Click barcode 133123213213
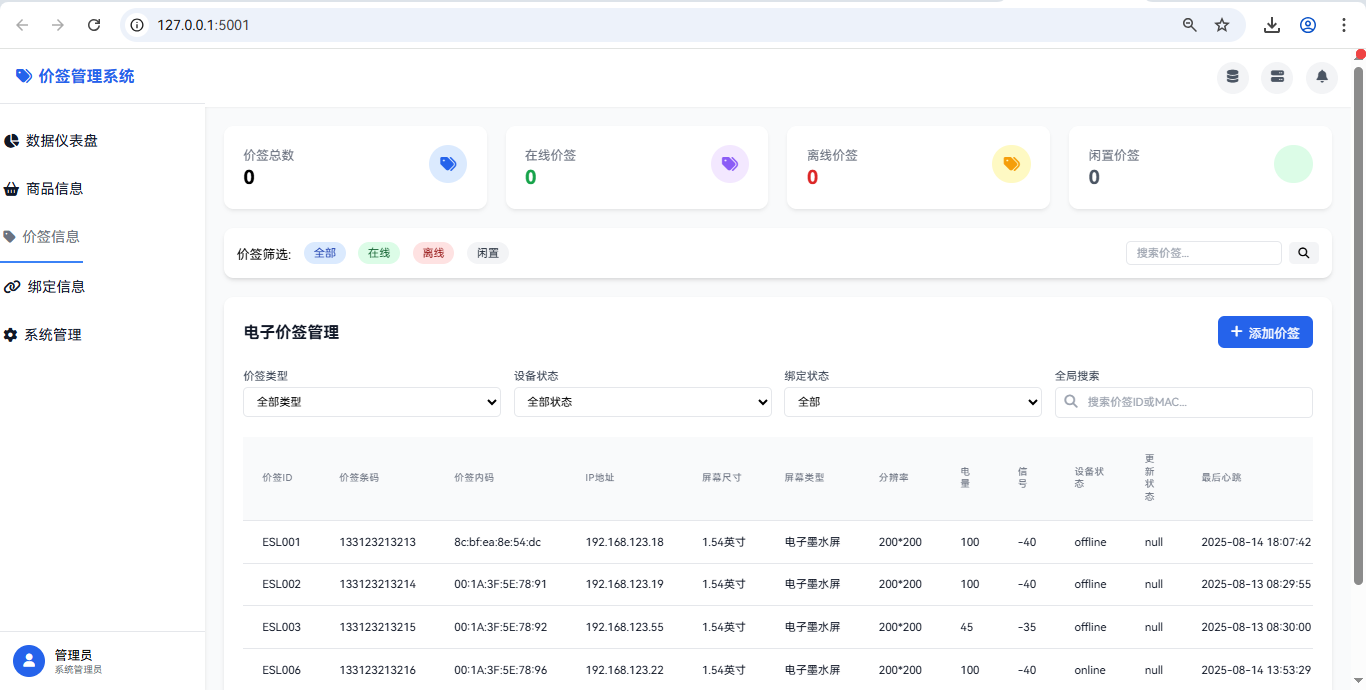Screen dimensions: 1366x690 tap(377, 542)
